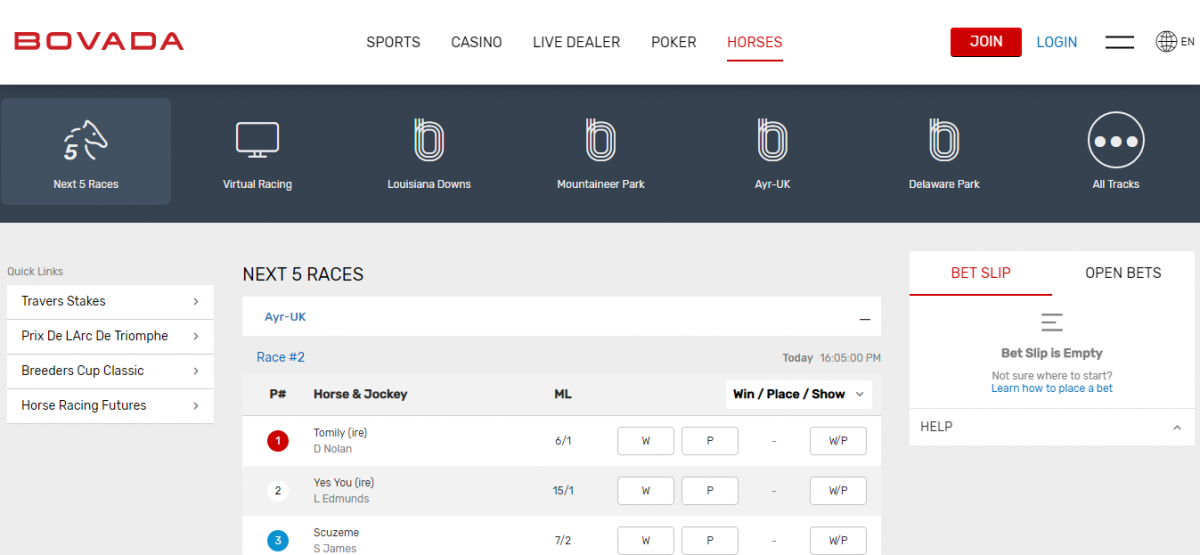Image resolution: width=1200 pixels, height=555 pixels.
Task: Switch to the Bet Slip tab
Action: 981,273
